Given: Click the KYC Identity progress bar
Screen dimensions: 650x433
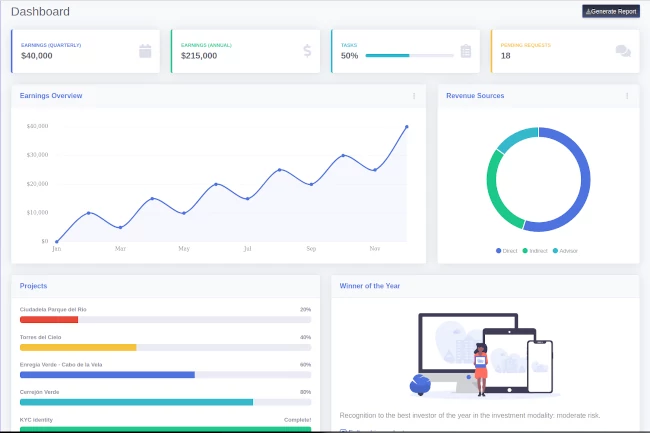Looking at the screenshot, I should point(165,429).
